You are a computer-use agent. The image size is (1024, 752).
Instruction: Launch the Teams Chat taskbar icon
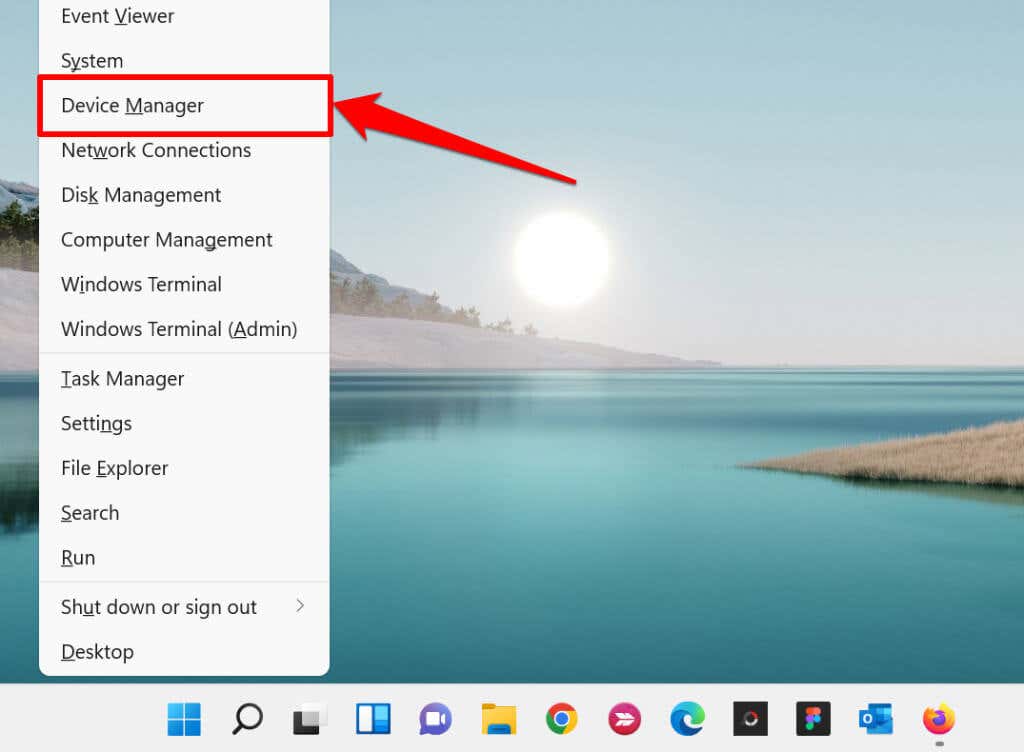(436, 719)
